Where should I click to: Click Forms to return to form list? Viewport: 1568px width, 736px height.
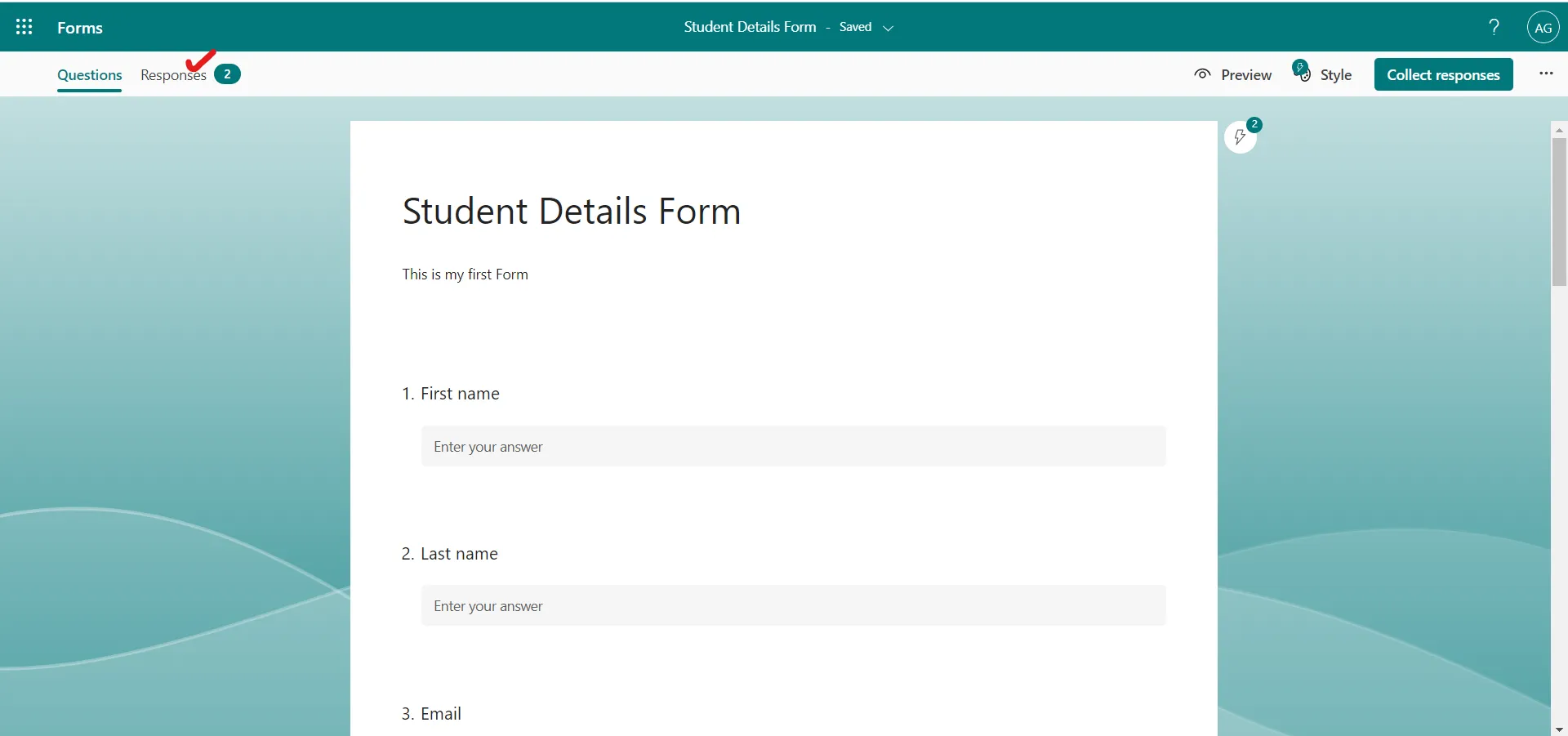(x=79, y=26)
